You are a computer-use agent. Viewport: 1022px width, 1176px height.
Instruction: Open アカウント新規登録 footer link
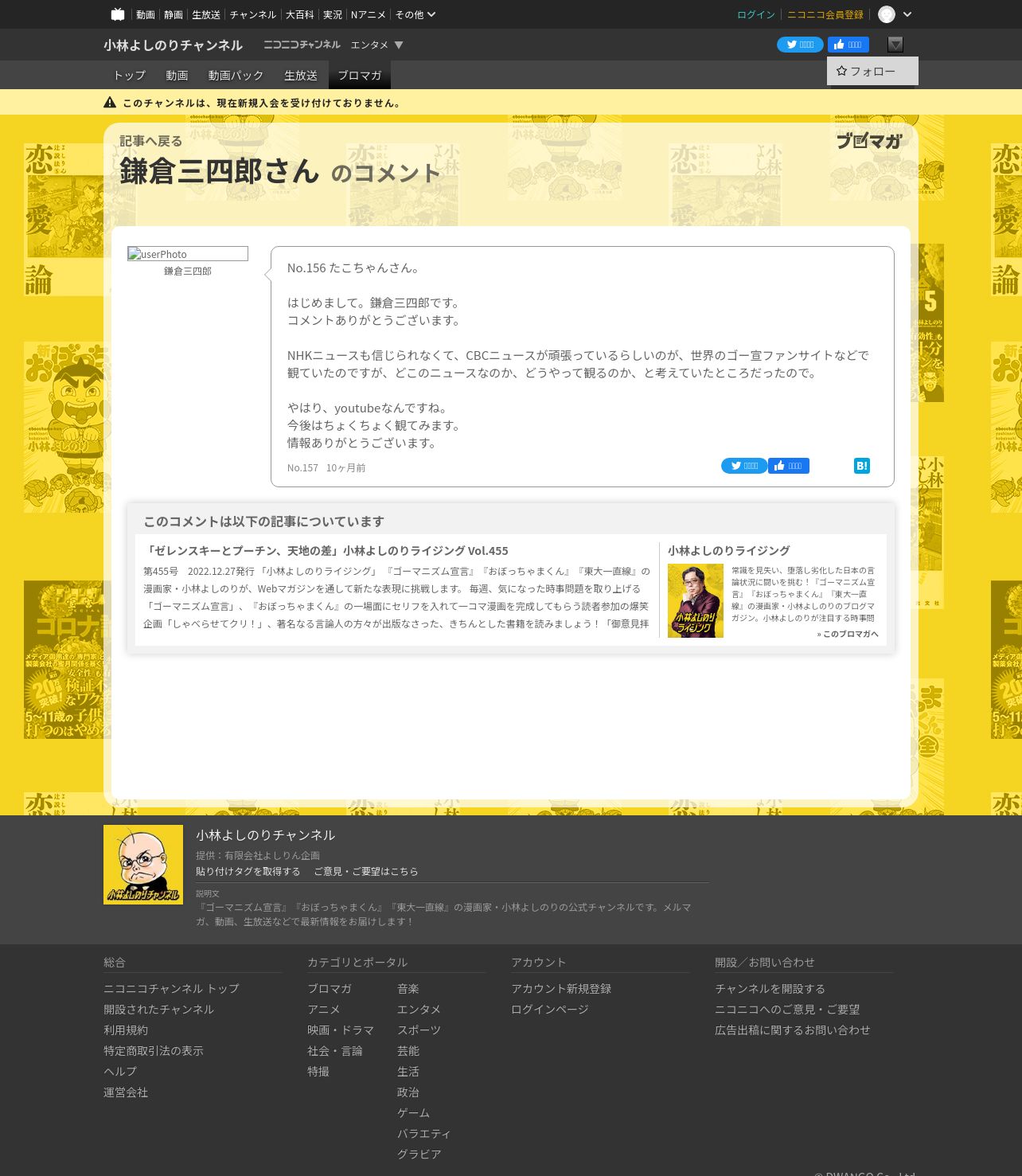(561, 988)
